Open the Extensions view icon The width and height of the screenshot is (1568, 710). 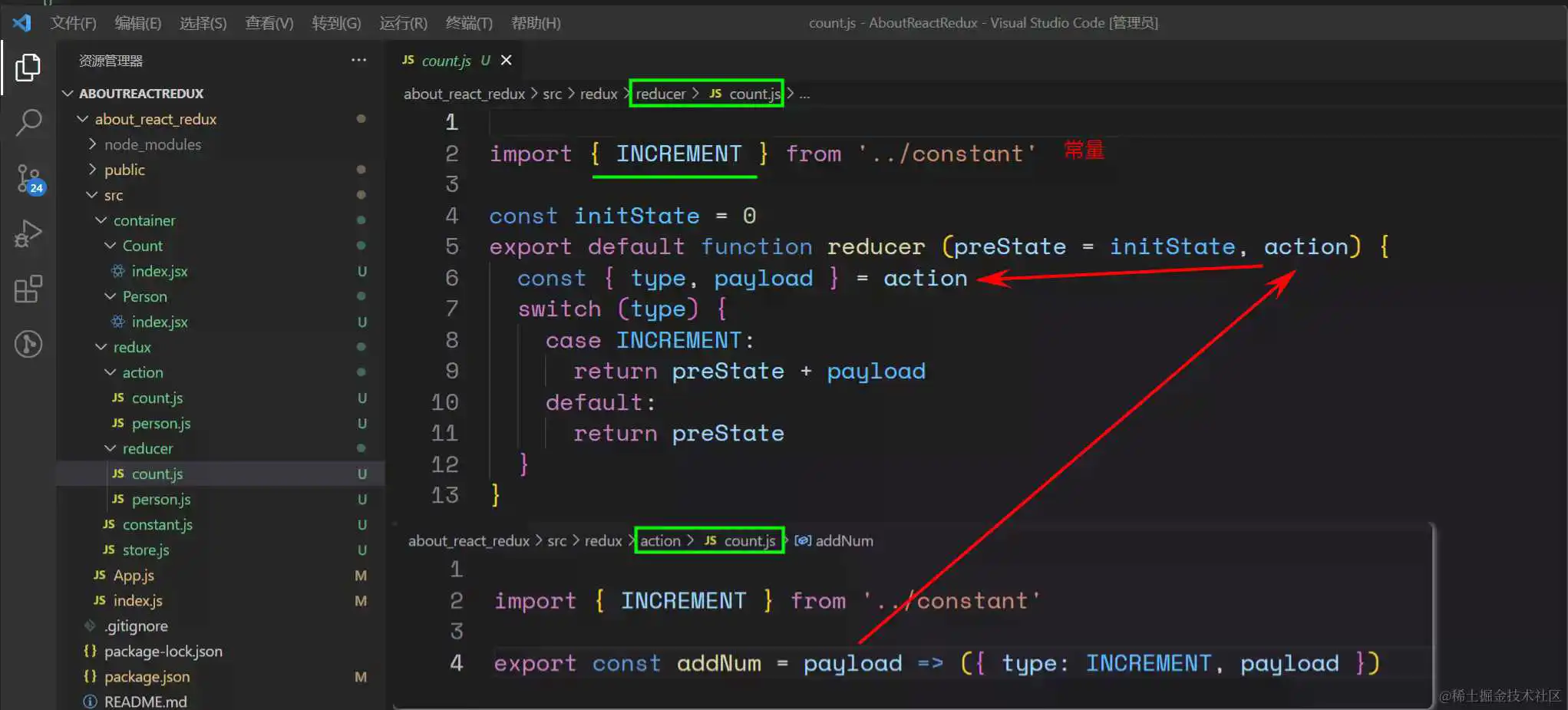click(28, 289)
